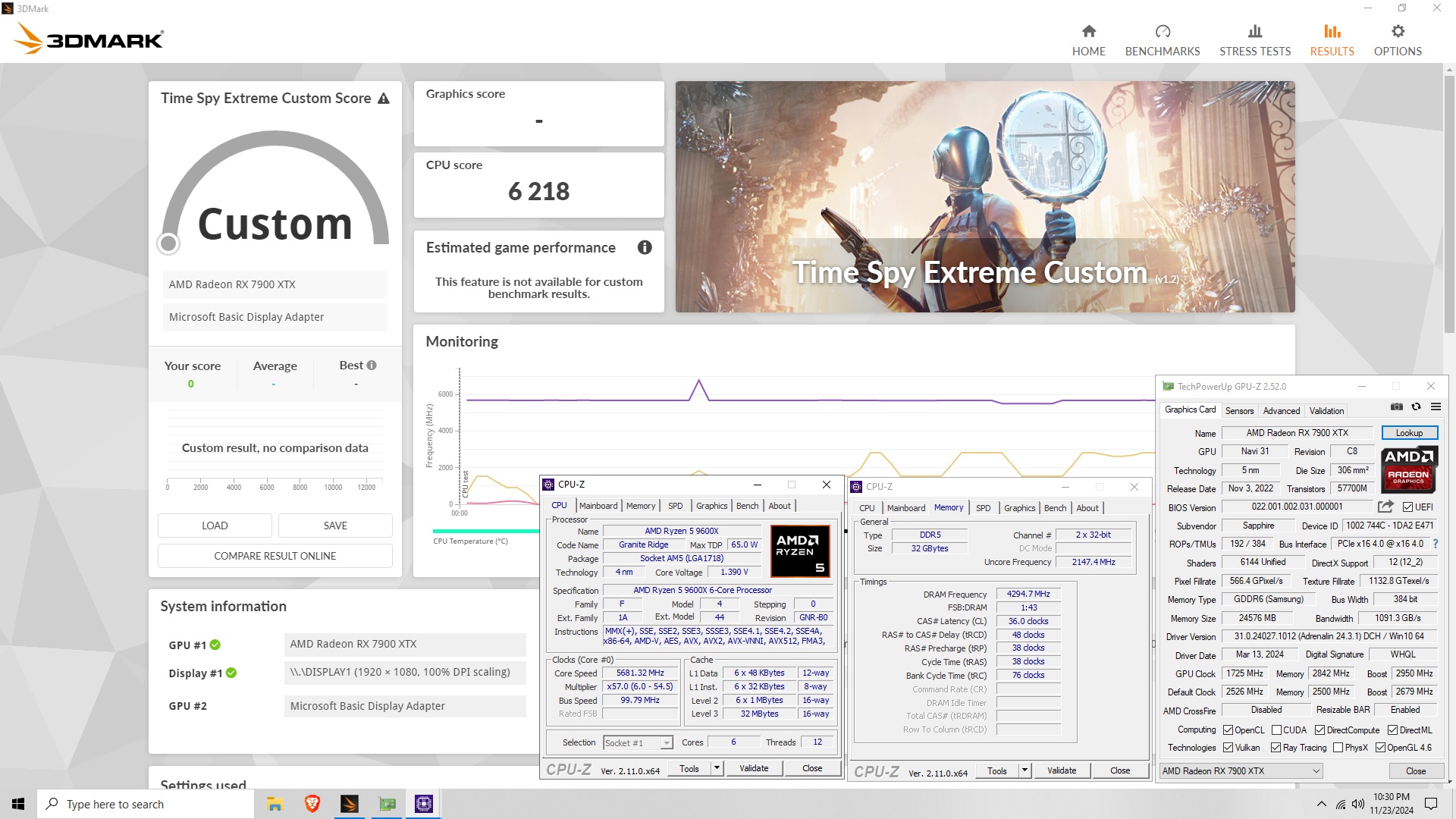This screenshot has width=1456, height=819.
Task: Toggle the Vulkan checkbox in GPU-Z
Action: click(1228, 748)
